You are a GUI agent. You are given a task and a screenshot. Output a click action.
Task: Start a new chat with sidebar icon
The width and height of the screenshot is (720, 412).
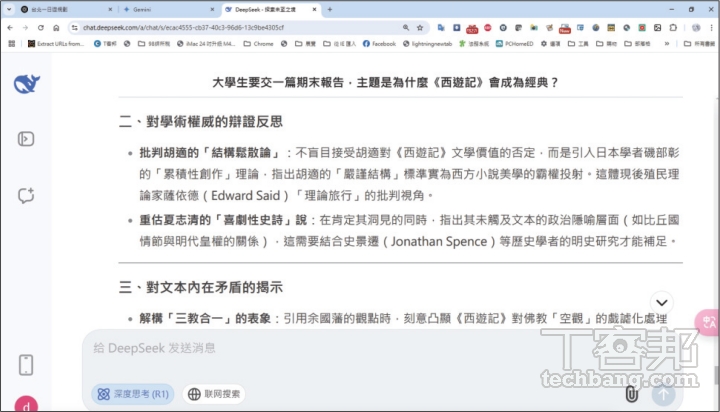point(27,195)
